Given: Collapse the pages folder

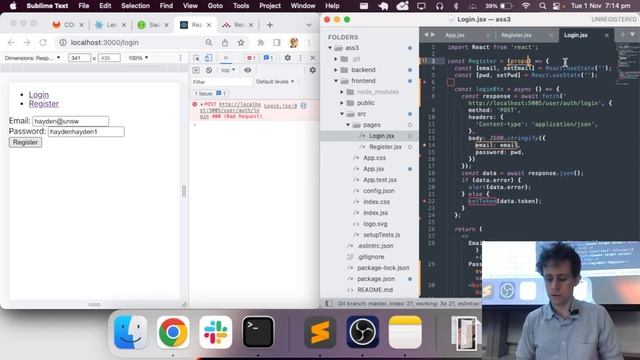Looking at the screenshot, I should 348,125.
